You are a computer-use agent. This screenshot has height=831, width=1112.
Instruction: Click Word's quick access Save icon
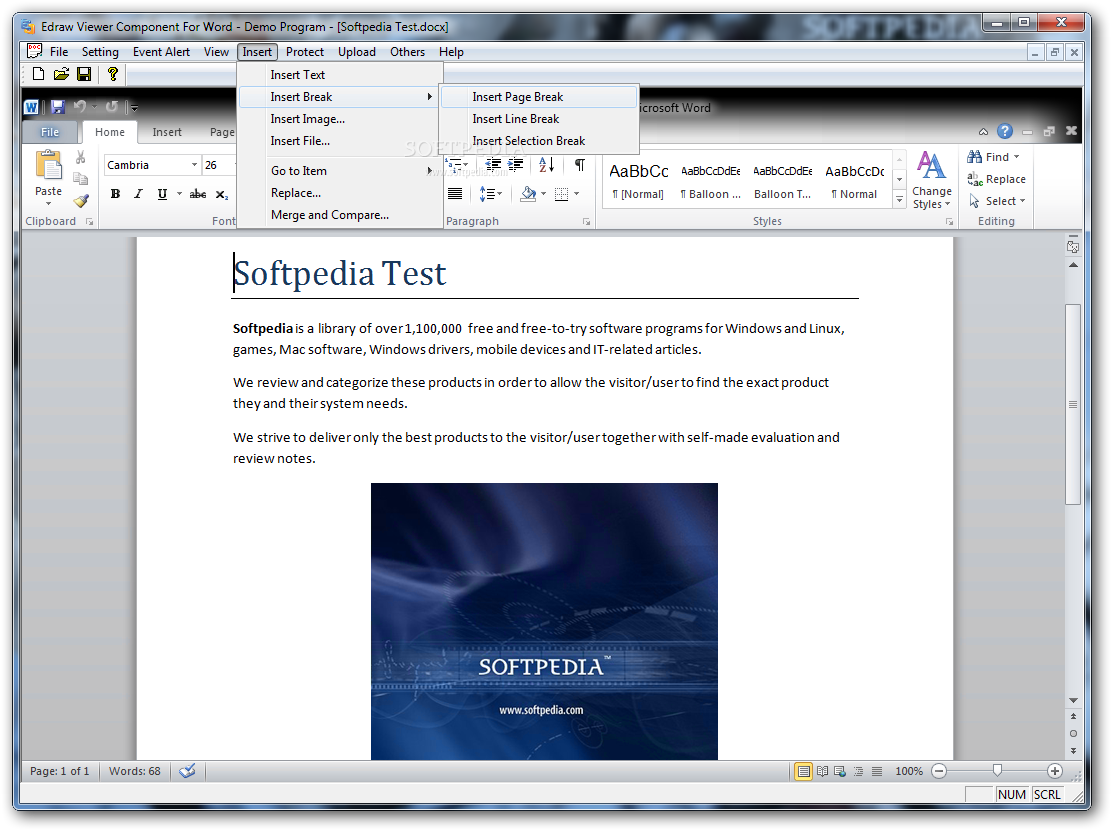(x=57, y=107)
